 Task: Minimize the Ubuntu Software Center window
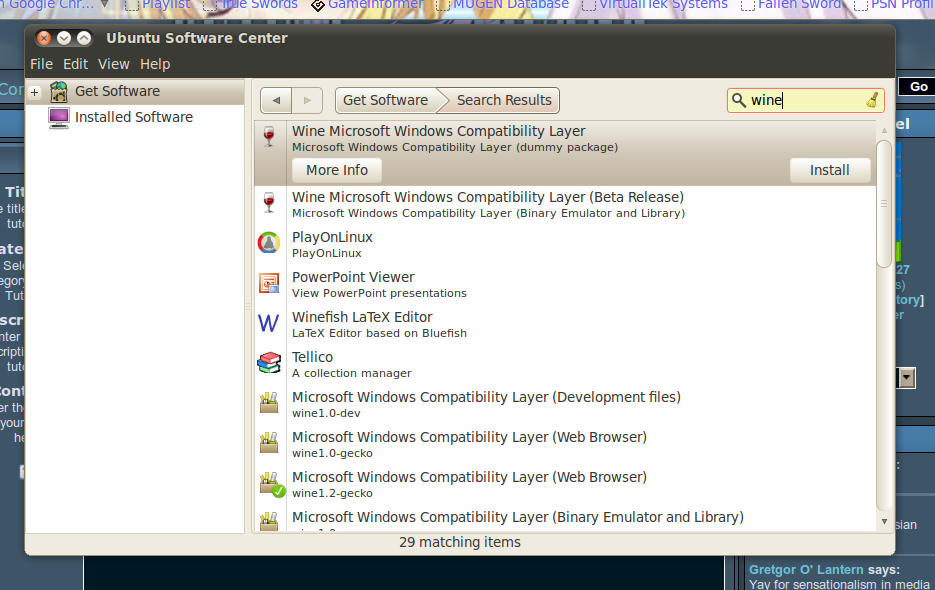click(64, 38)
